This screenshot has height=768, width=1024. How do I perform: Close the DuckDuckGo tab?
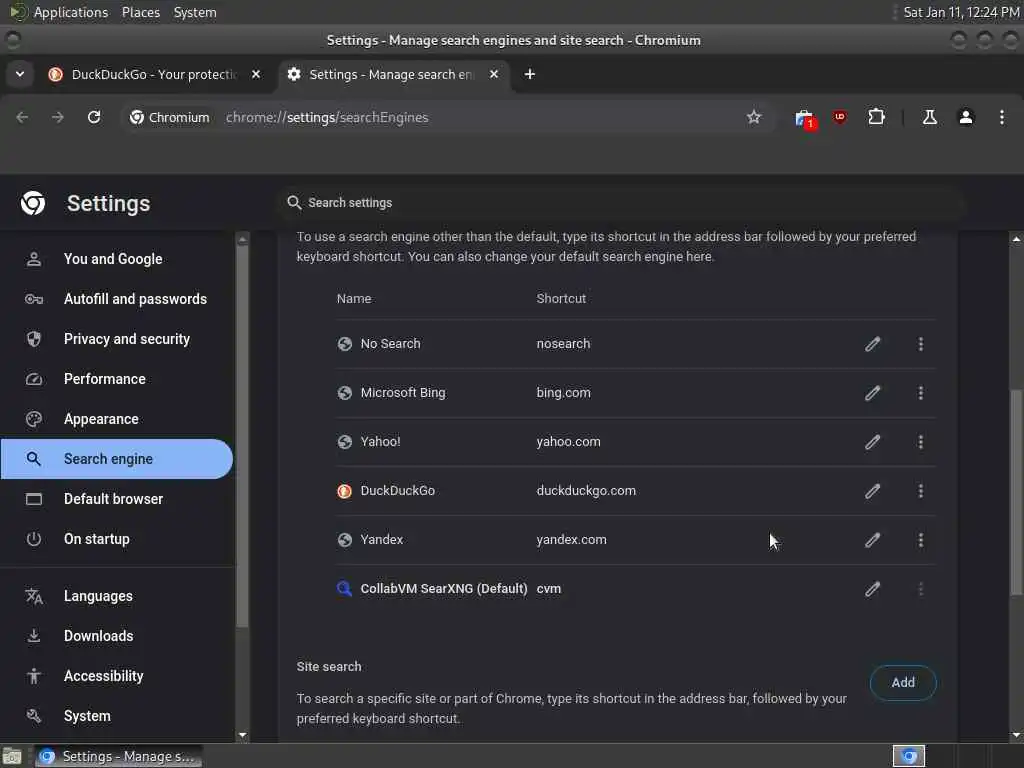pyautogui.click(x=256, y=74)
